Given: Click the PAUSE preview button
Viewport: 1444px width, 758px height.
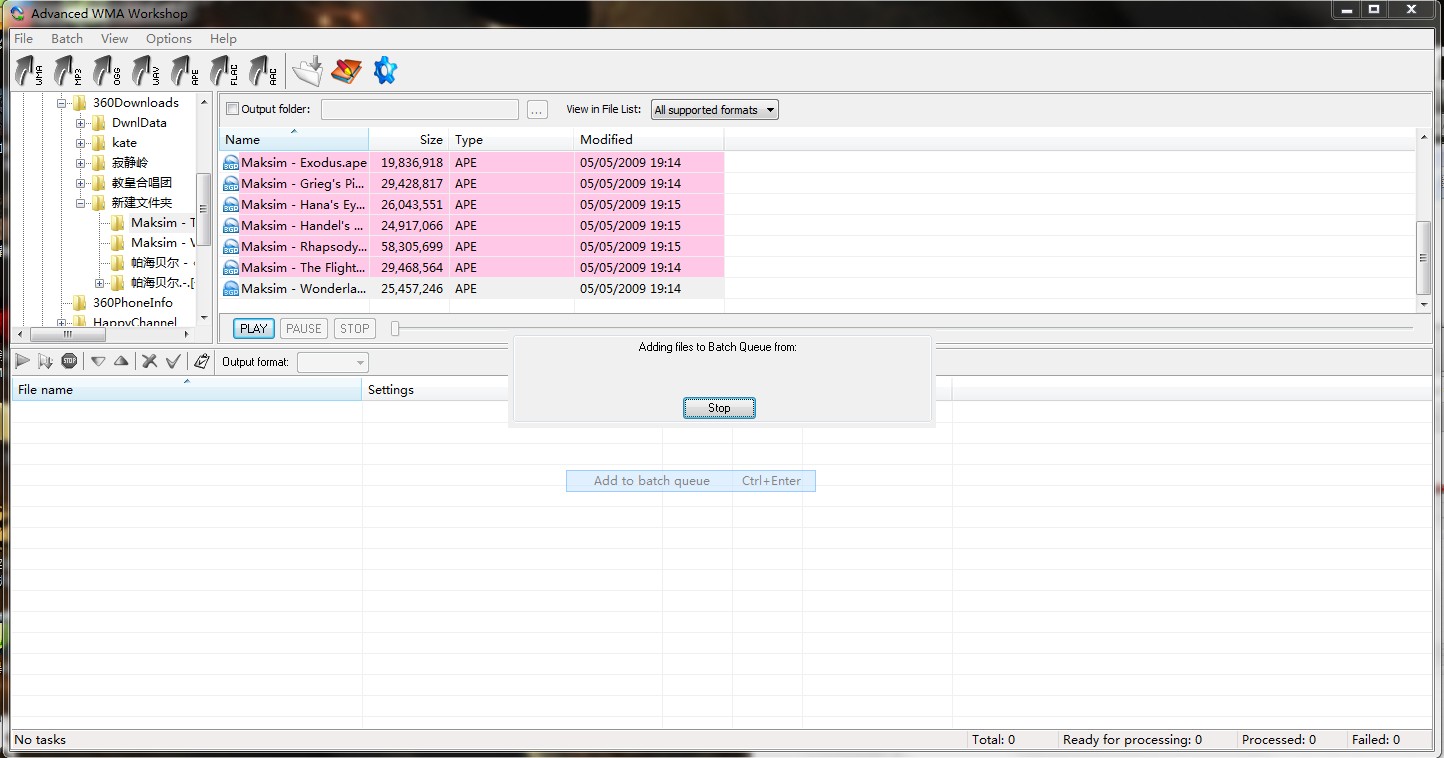Looking at the screenshot, I should point(304,328).
